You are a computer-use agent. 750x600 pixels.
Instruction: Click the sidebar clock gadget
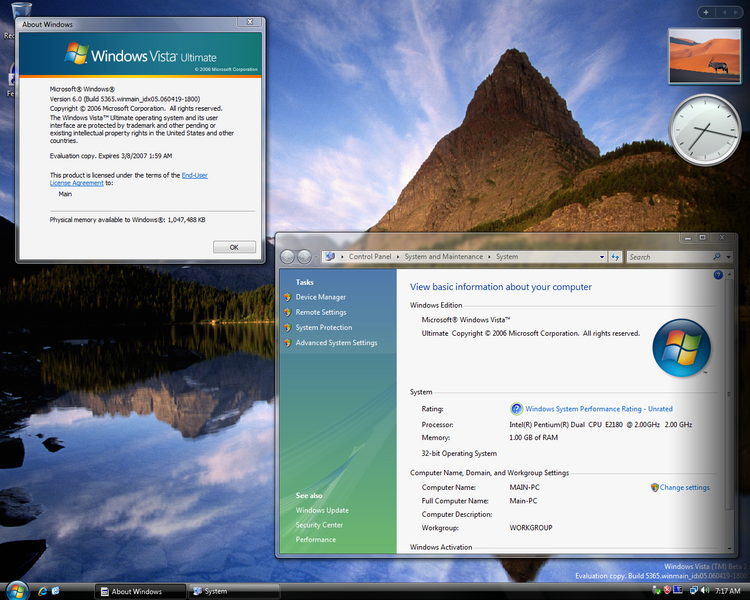pyautogui.click(x=705, y=130)
